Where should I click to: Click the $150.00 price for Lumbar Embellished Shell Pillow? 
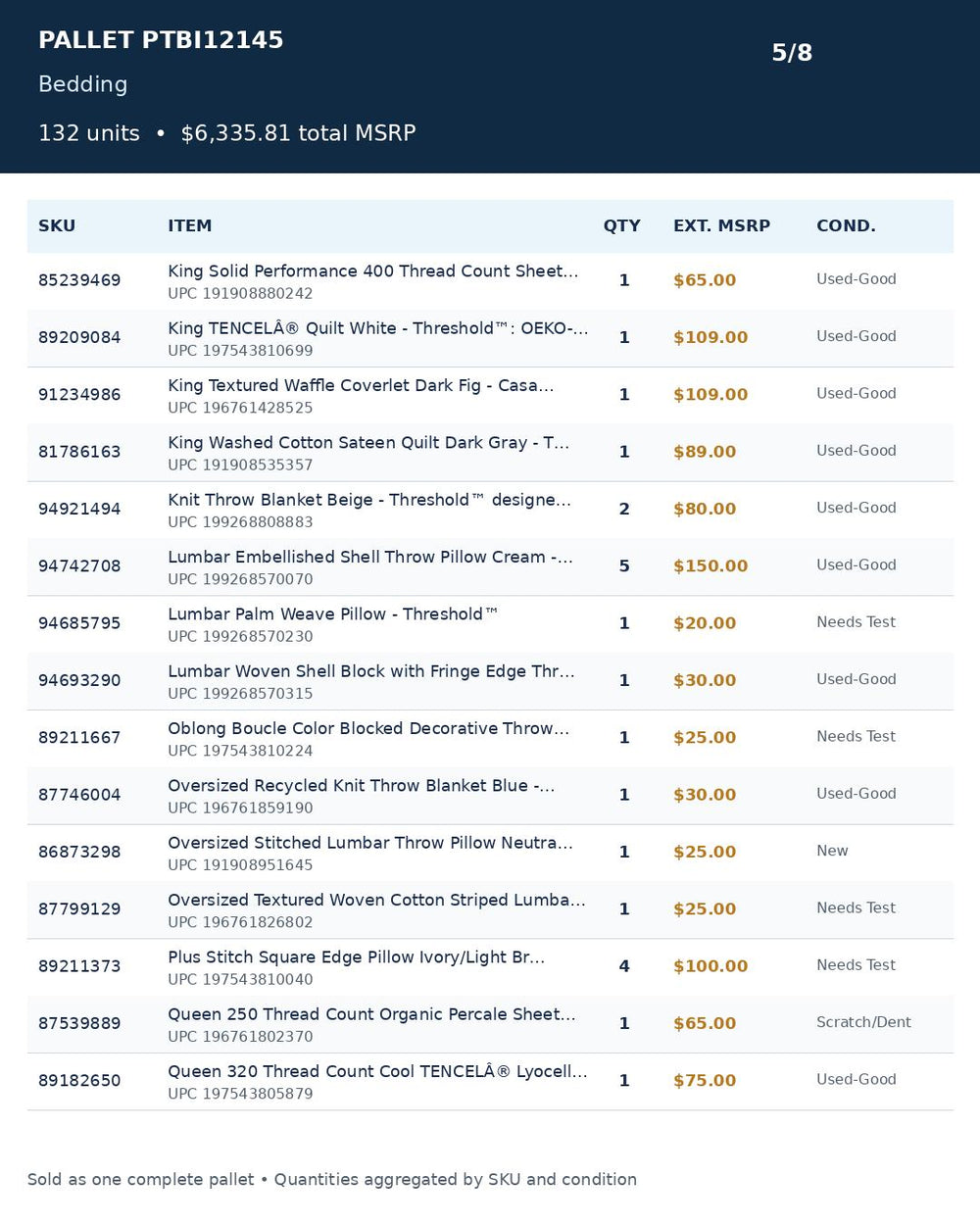click(710, 566)
